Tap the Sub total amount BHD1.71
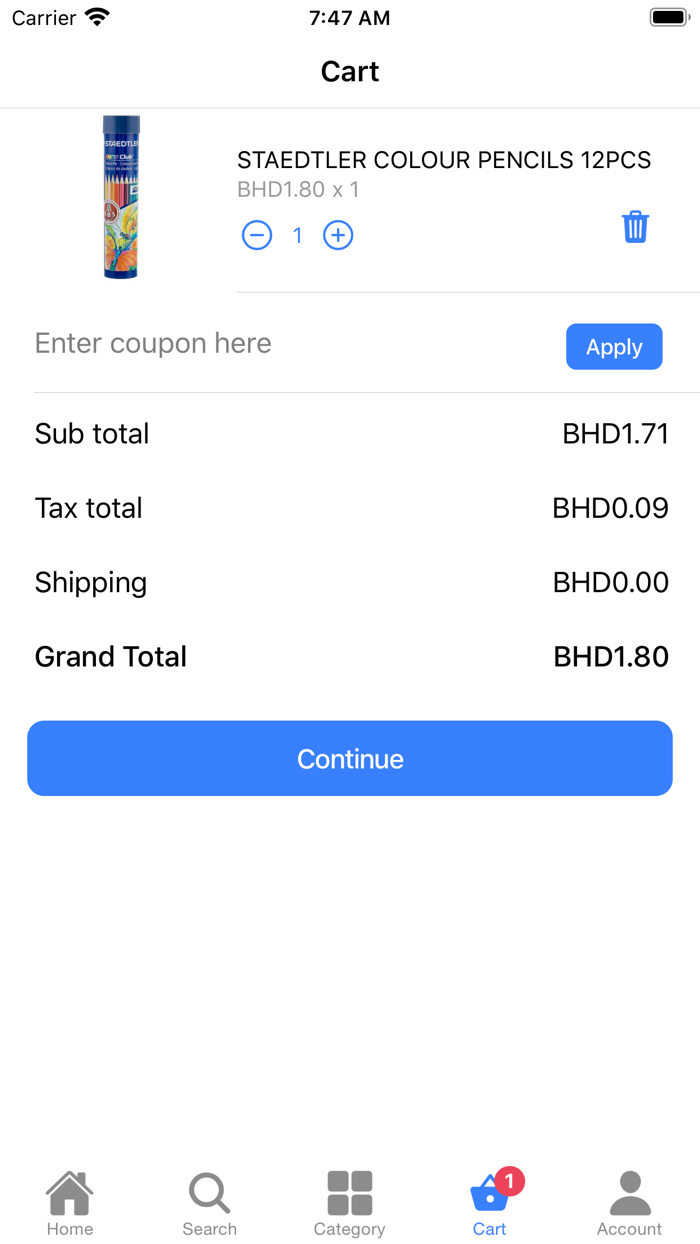 (x=615, y=434)
